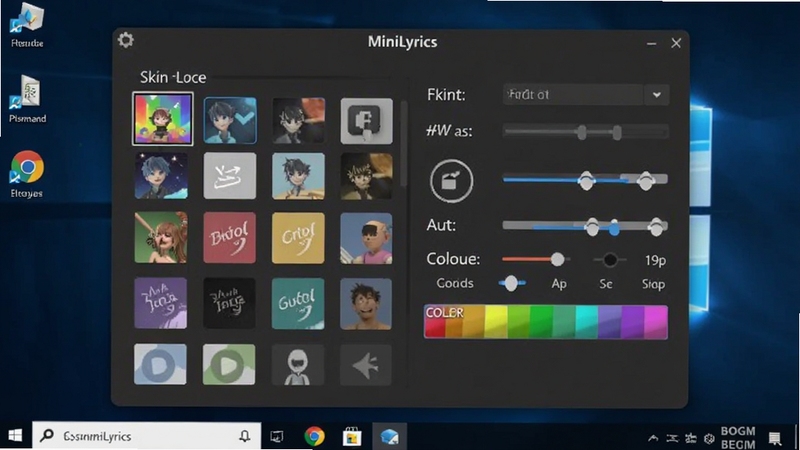Pick the yellow color swatch
The height and width of the screenshot is (450, 800).
point(495,322)
